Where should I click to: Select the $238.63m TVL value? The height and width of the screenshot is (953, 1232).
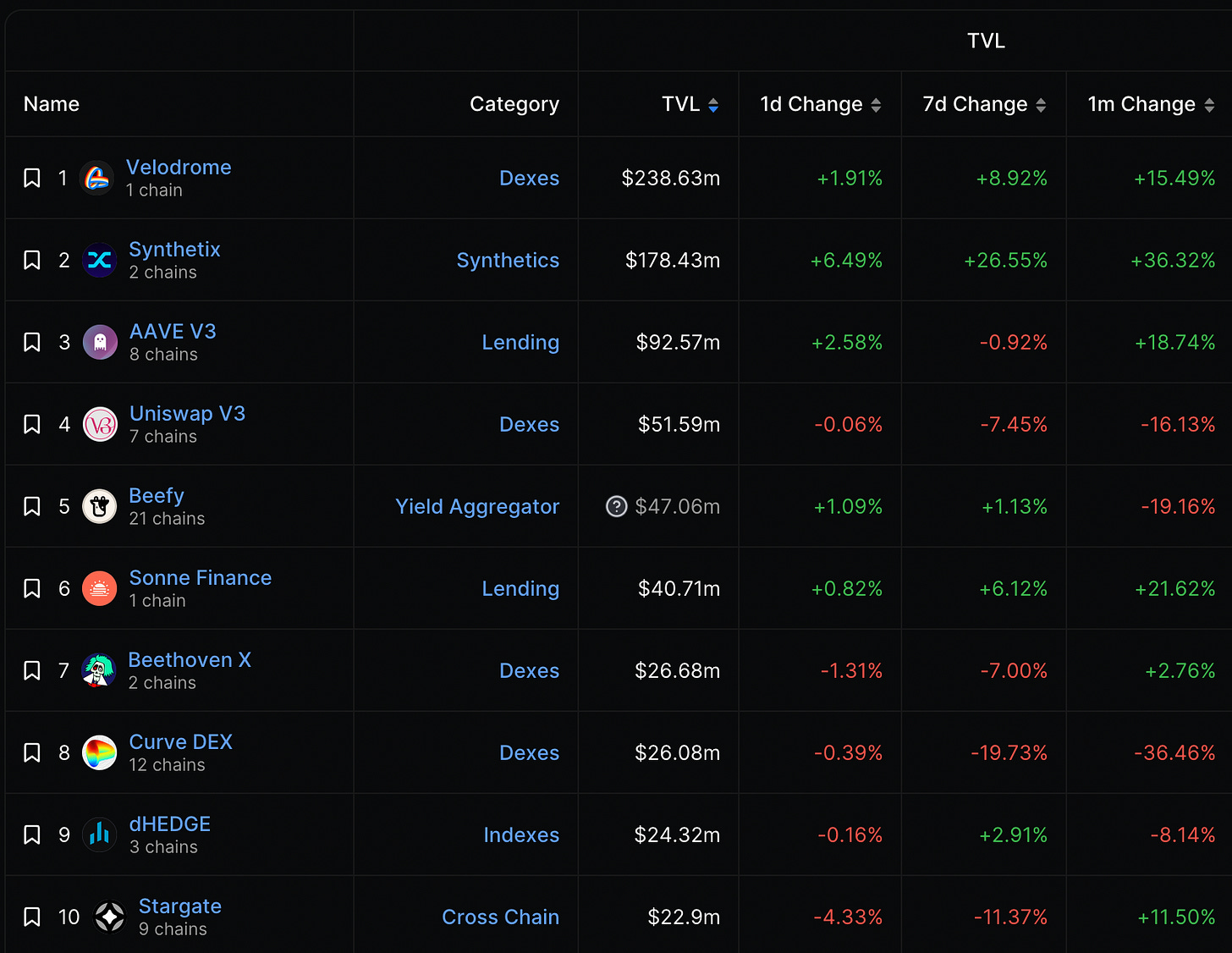click(x=671, y=178)
